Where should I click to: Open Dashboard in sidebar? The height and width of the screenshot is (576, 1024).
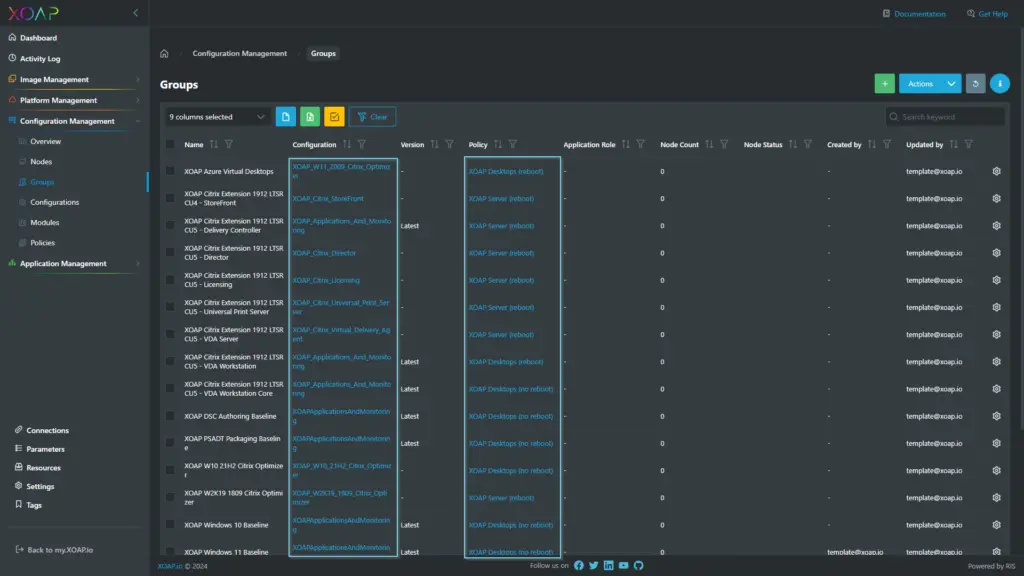coord(38,38)
